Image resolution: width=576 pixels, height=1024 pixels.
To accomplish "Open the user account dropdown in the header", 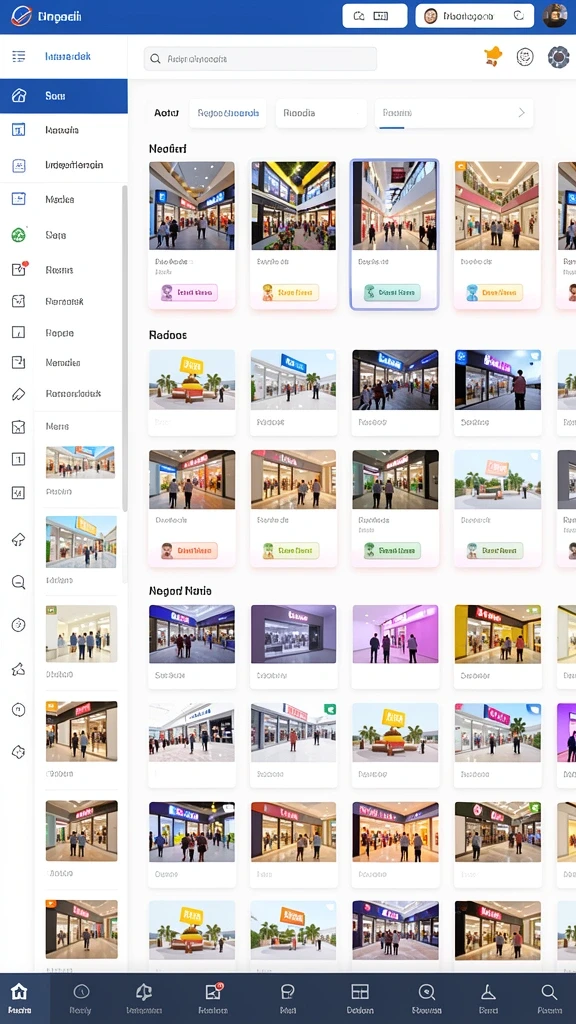I will [475, 16].
